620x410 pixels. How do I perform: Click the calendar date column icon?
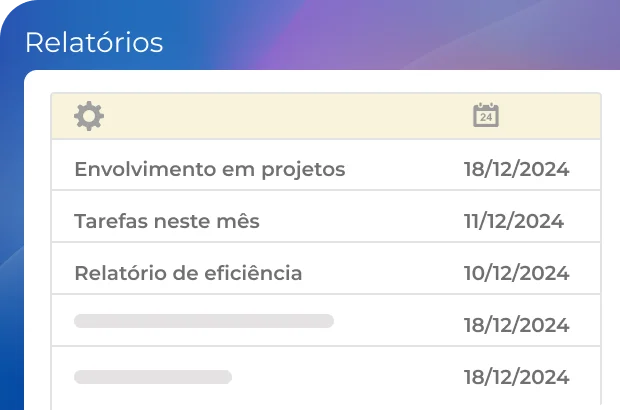click(x=486, y=115)
